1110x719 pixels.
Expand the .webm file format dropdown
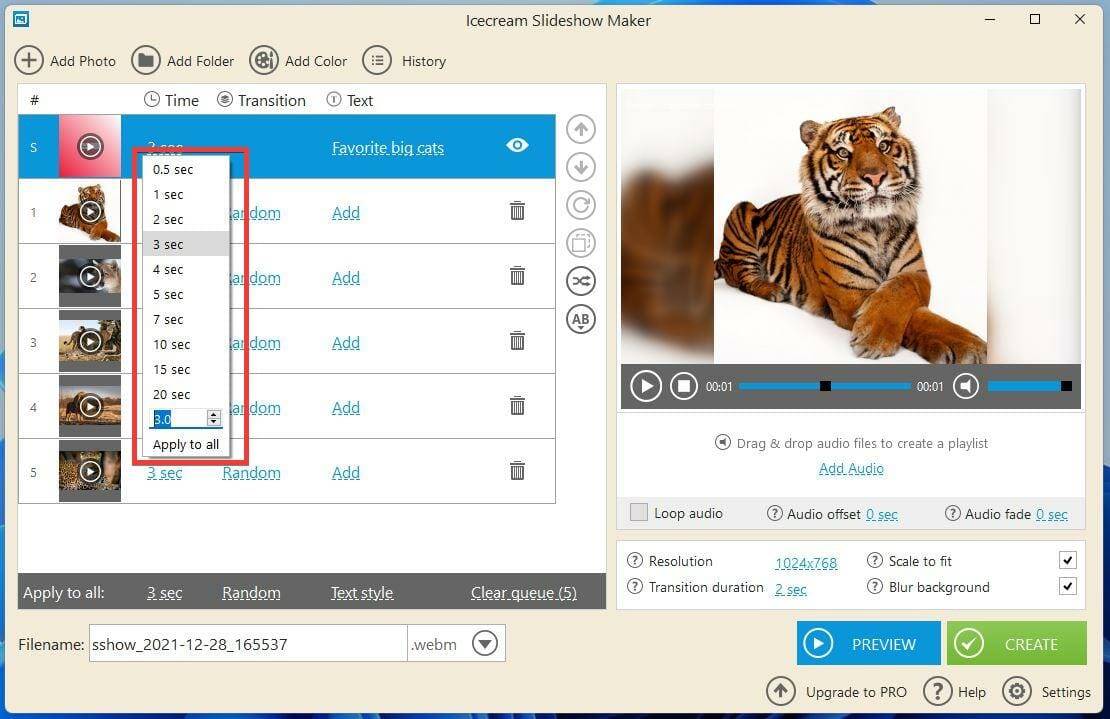point(485,644)
